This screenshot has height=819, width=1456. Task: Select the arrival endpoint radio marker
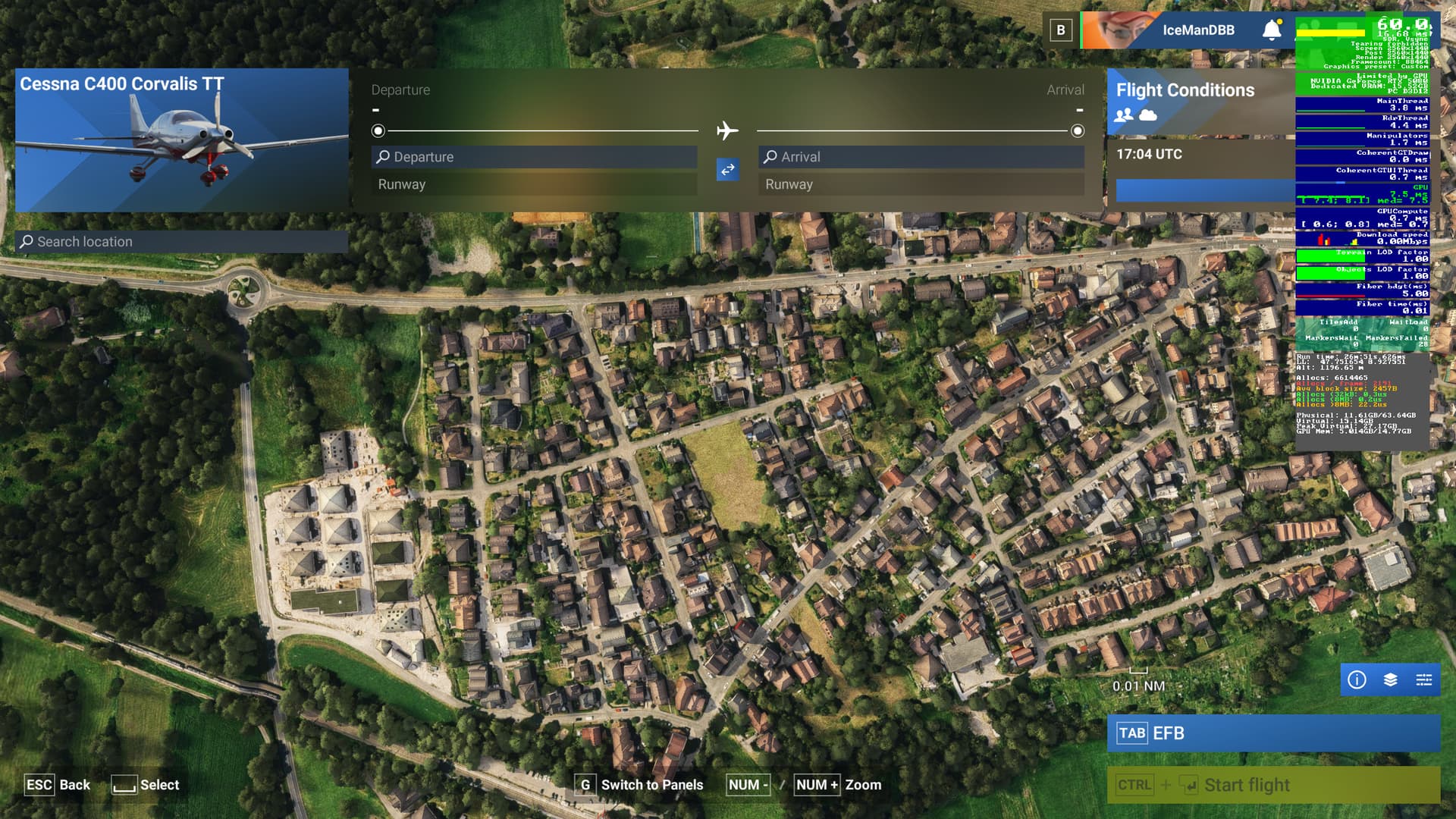tap(1077, 131)
